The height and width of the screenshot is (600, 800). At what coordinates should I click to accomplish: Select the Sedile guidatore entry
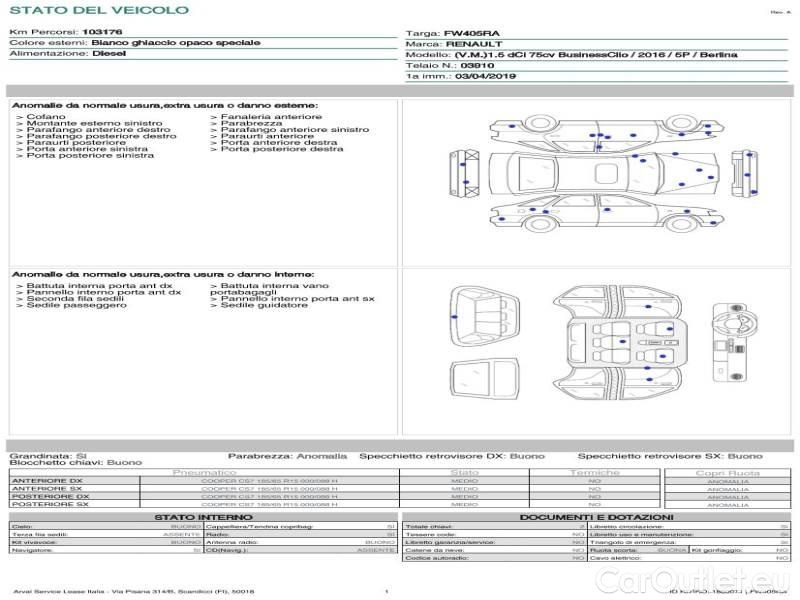click(x=259, y=305)
